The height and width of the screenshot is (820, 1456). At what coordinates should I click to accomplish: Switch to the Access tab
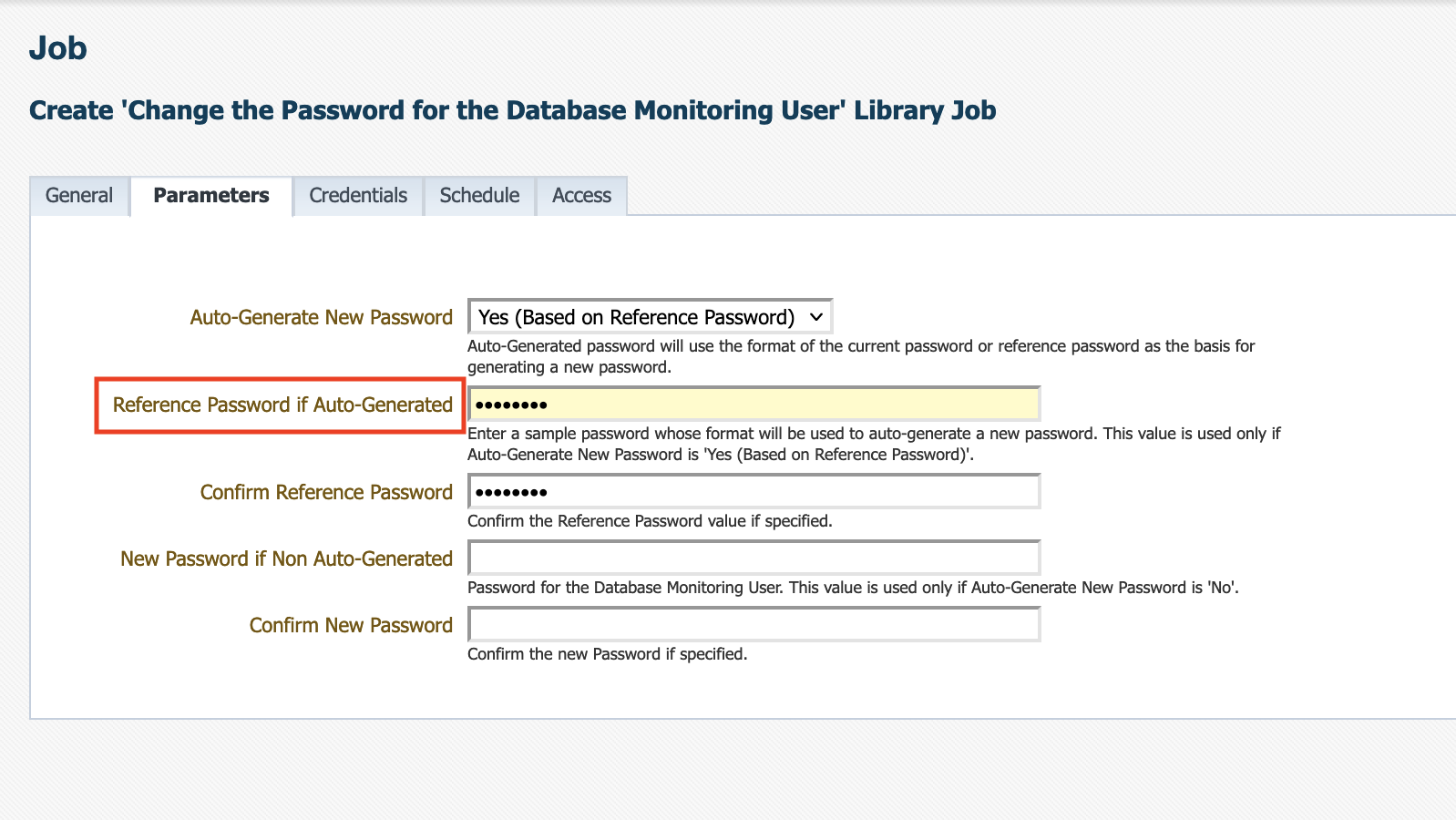coord(581,196)
